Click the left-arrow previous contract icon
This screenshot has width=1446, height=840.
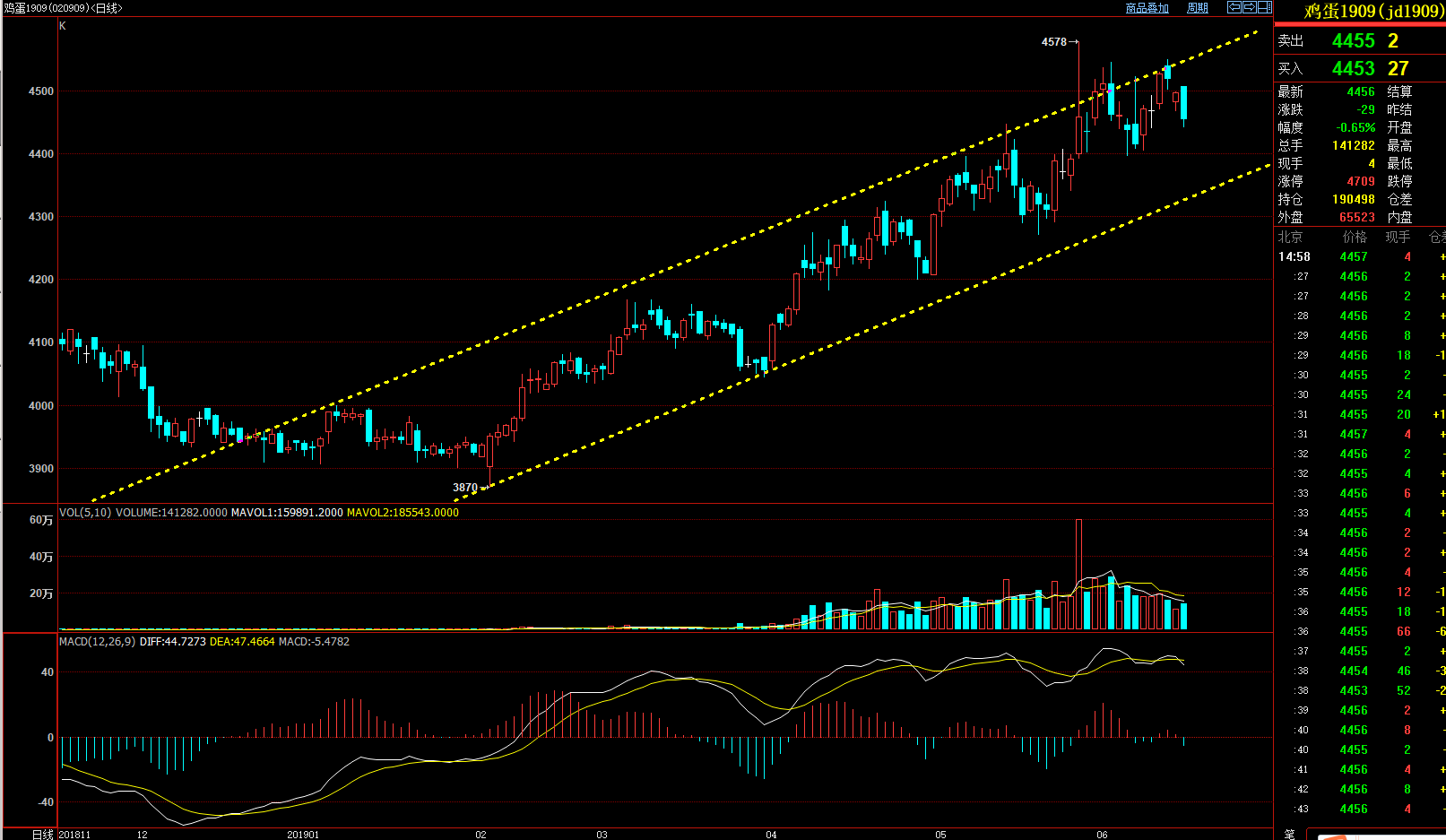coord(1234,7)
